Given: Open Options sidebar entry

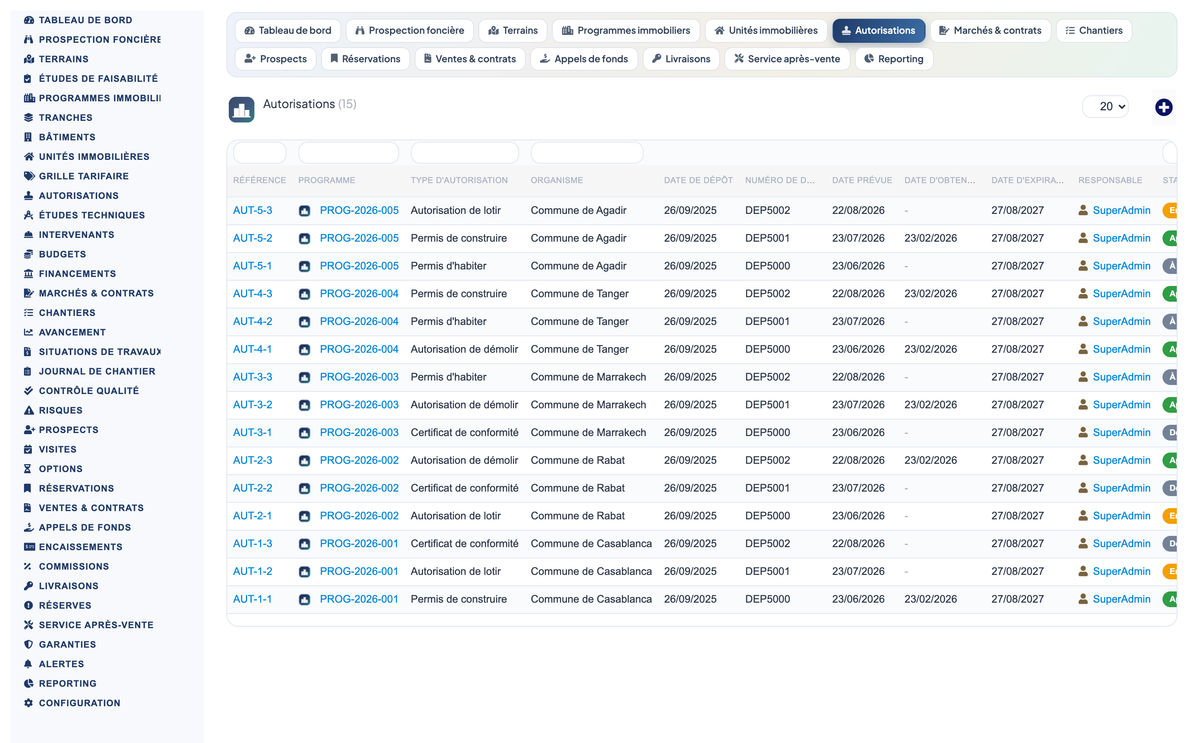Looking at the screenshot, I should point(60,469).
